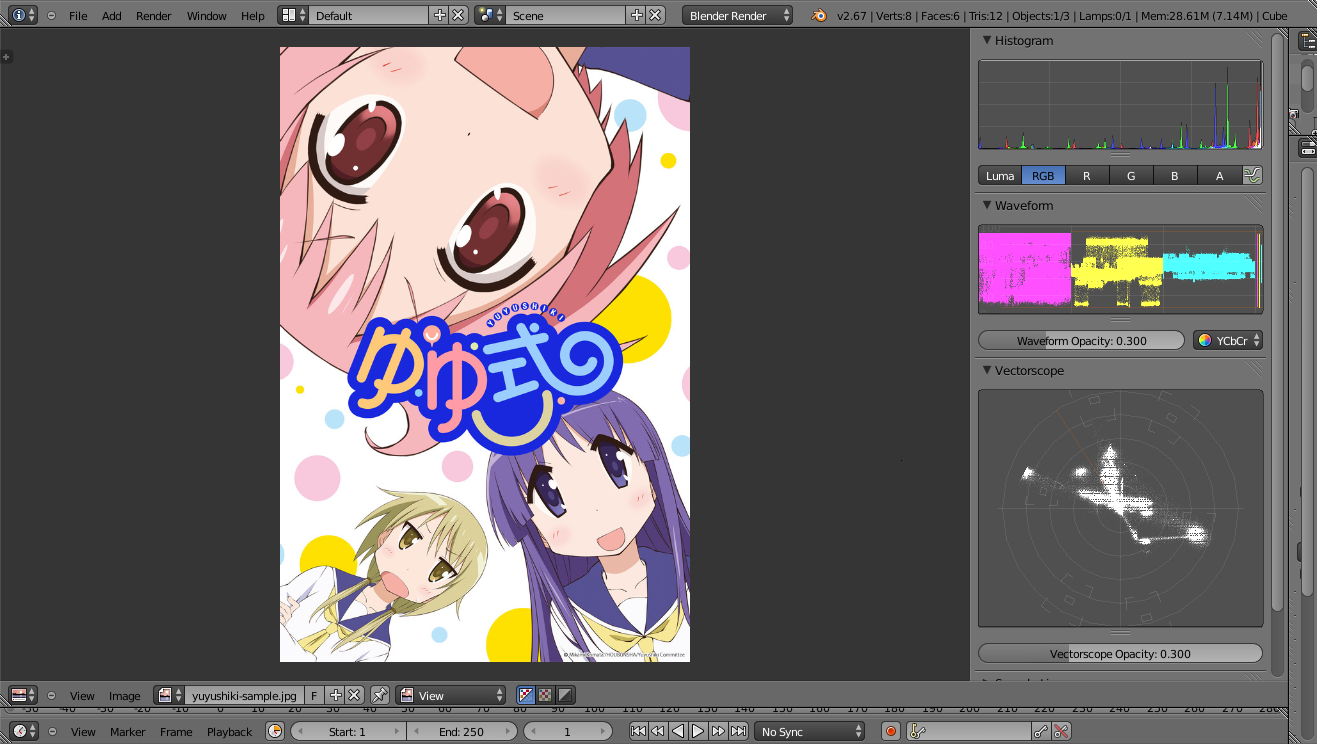Collapse the timeline header menus
The height and width of the screenshot is (744, 1317).
point(51,731)
